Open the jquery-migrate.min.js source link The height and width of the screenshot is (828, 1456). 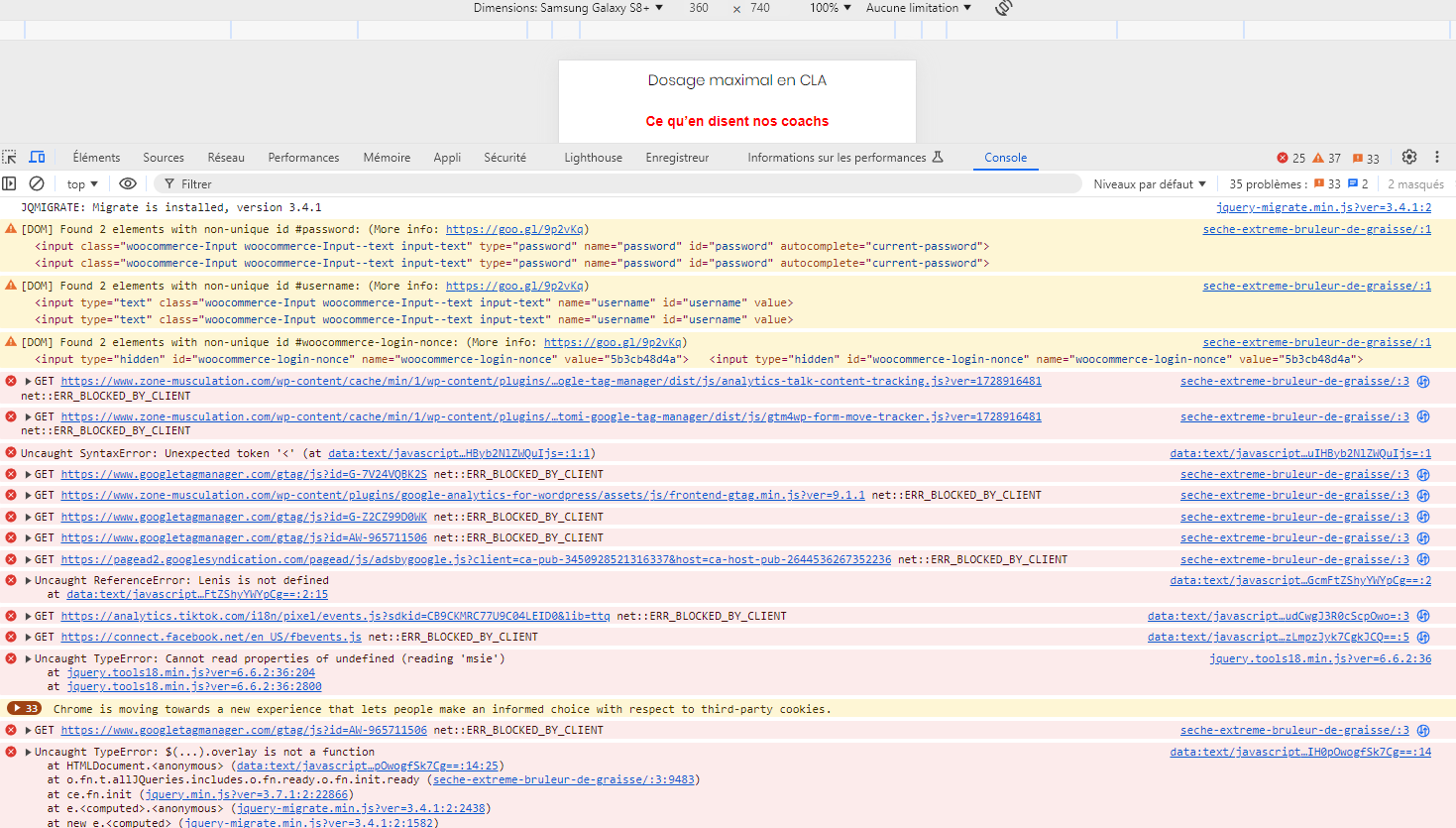[x=1323, y=208]
